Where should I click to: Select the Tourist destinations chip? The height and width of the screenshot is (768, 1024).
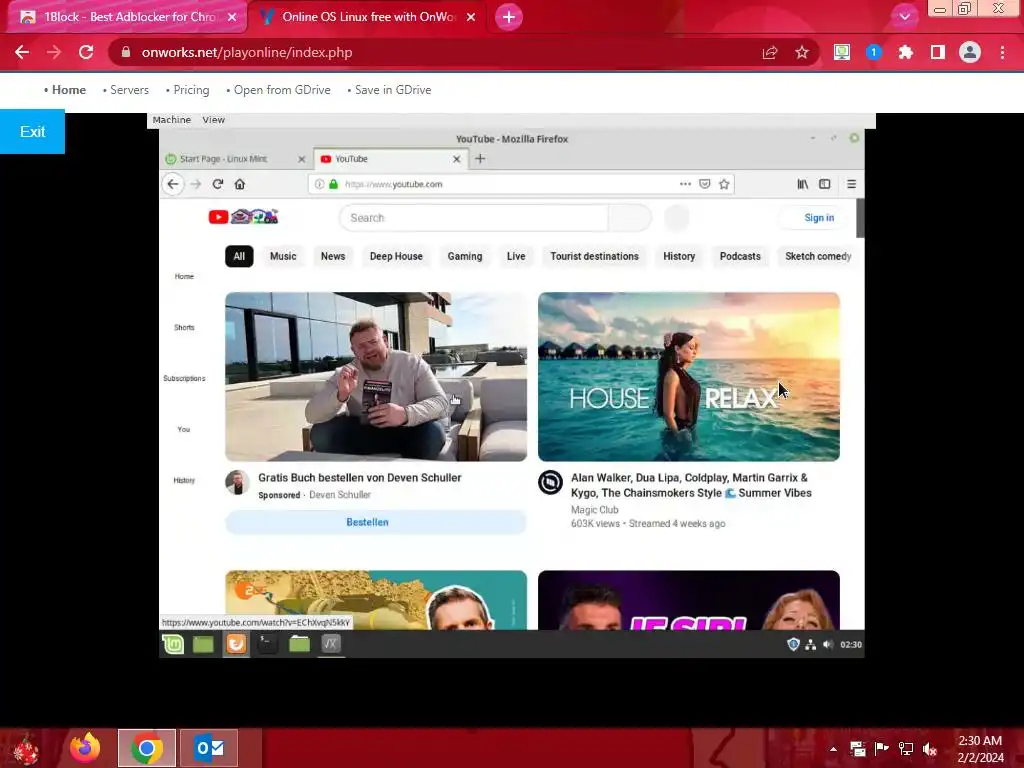coord(594,257)
